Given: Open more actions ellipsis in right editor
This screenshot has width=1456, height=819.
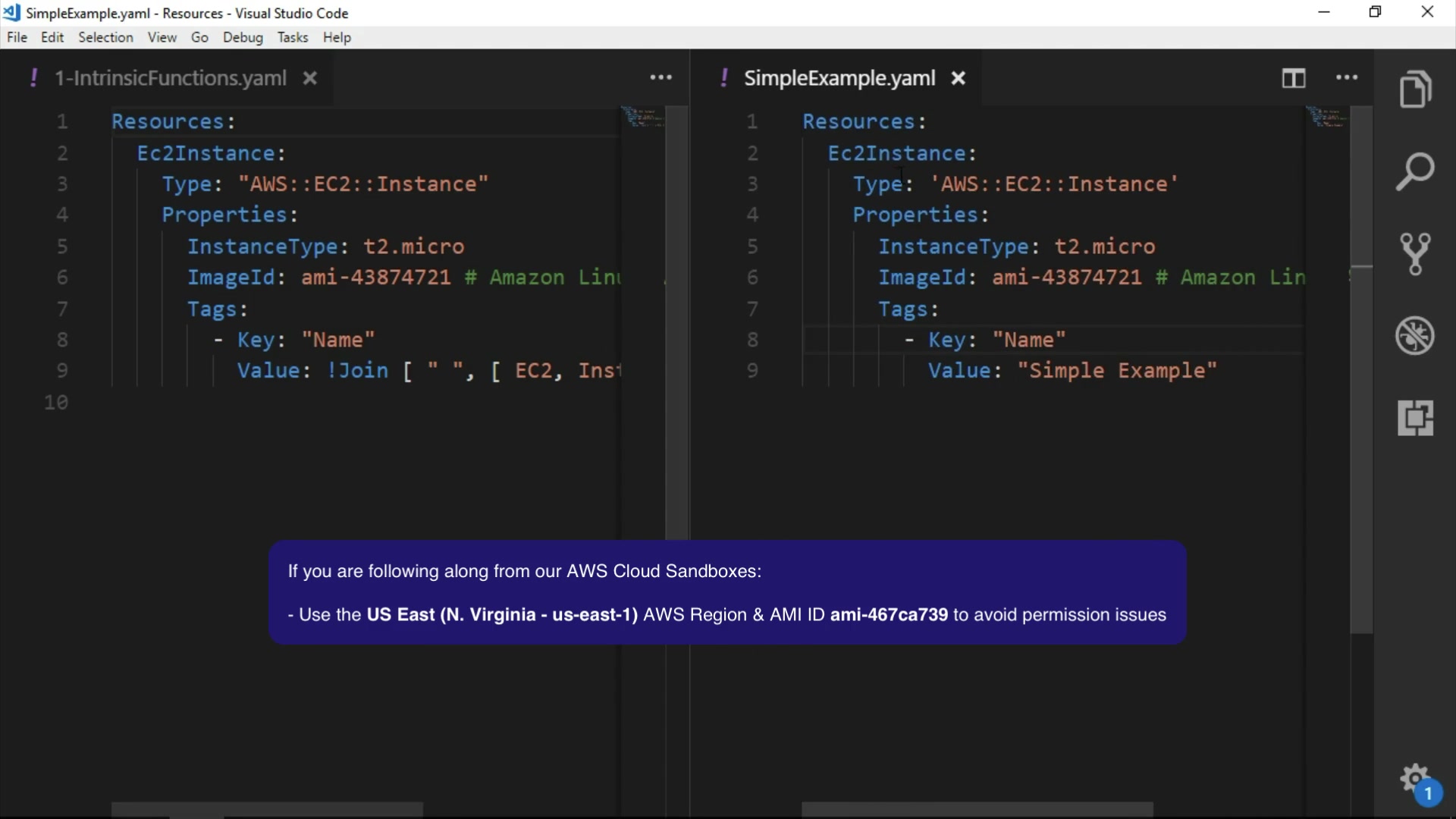Looking at the screenshot, I should pyautogui.click(x=1347, y=77).
